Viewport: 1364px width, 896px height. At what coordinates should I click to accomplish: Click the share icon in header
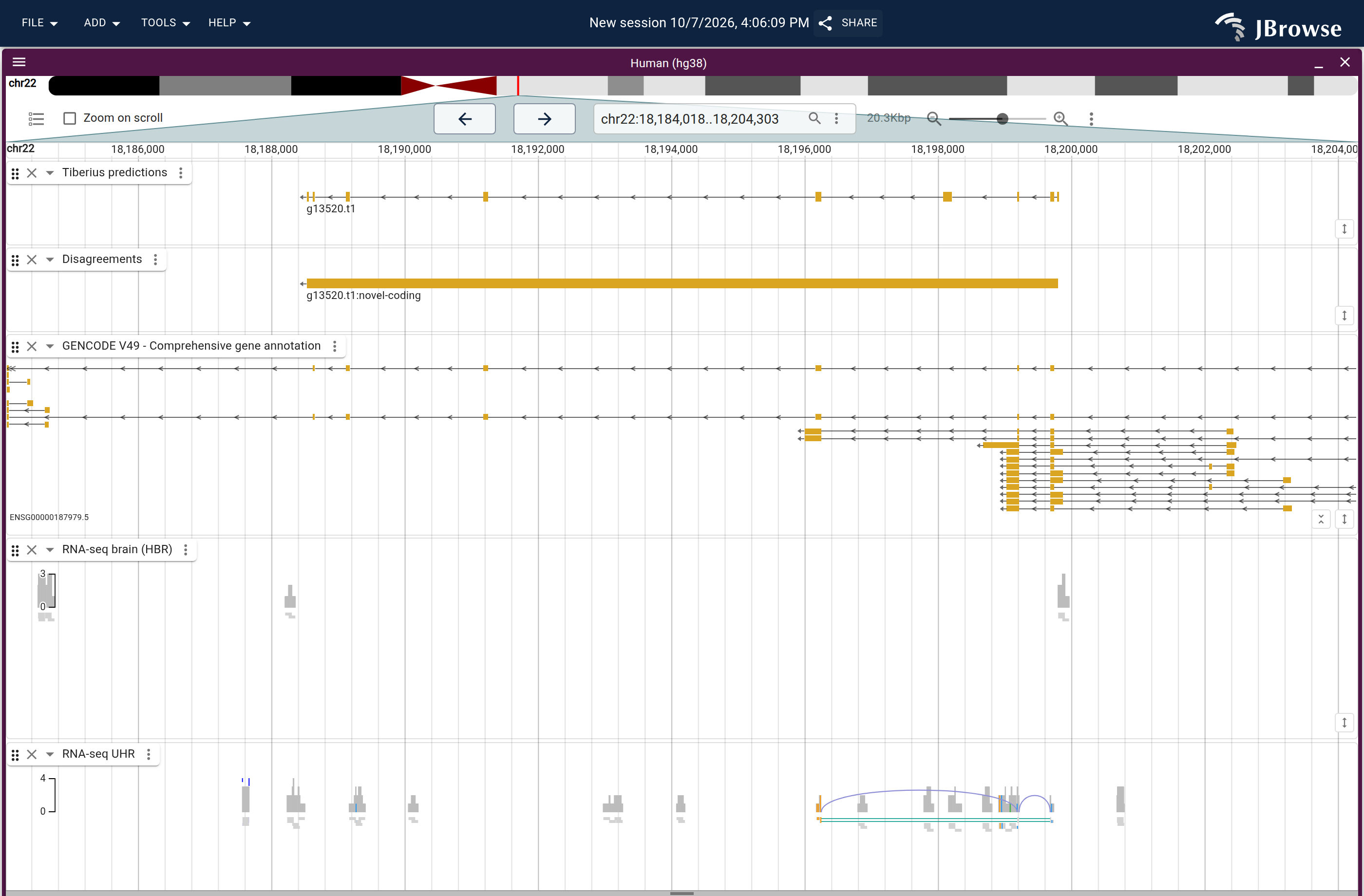[825, 23]
